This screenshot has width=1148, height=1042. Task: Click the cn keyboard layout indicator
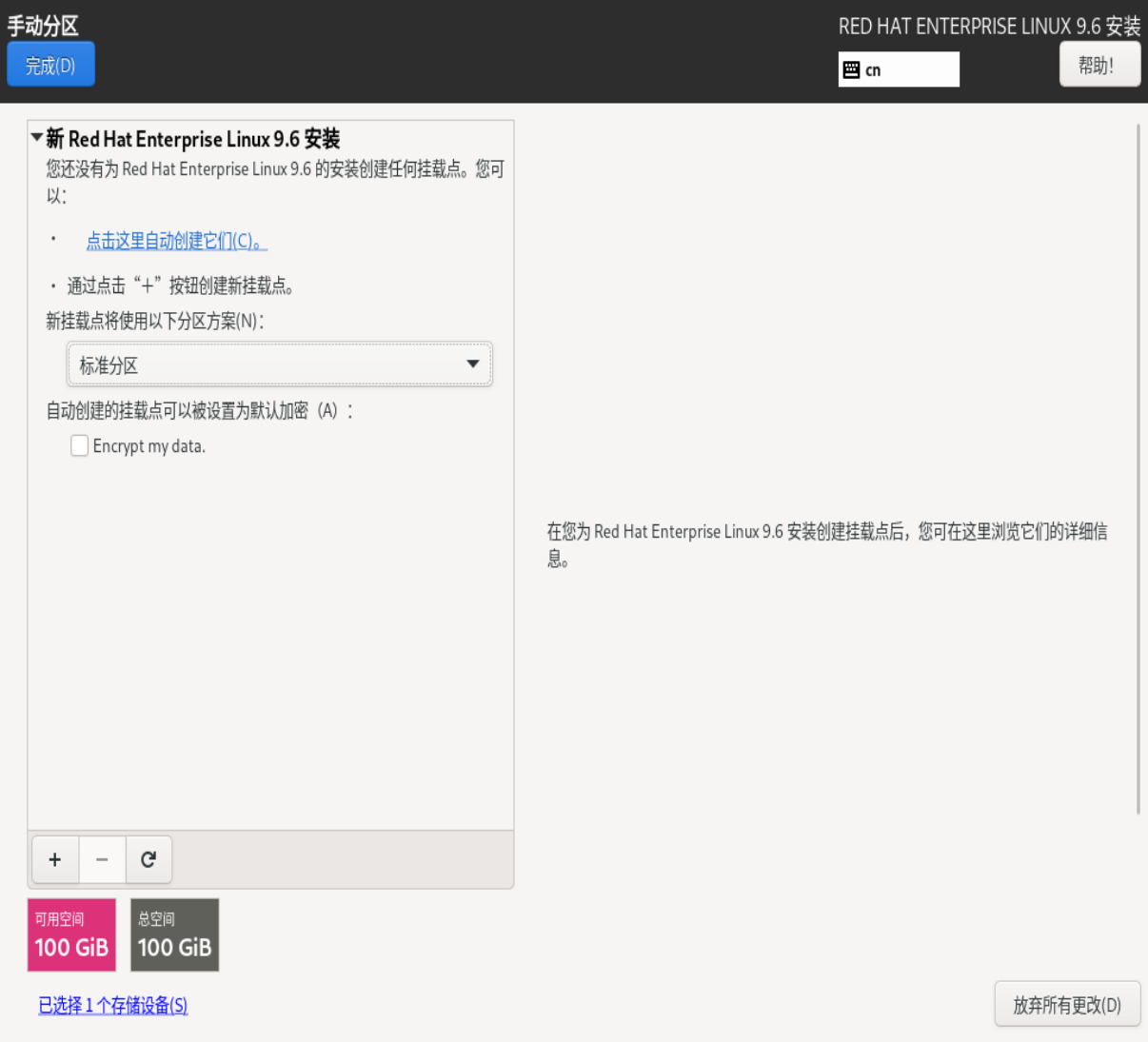click(899, 69)
